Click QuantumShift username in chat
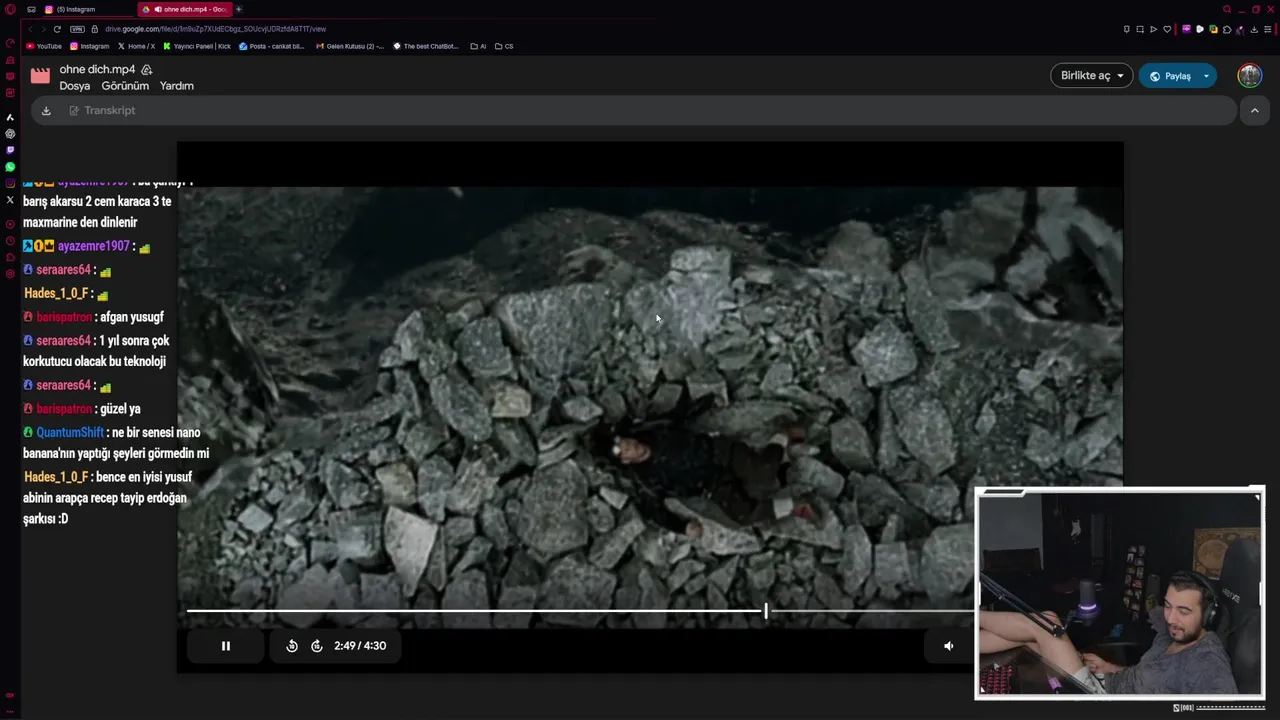Viewport: 1280px width, 720px height. coord(70,433)
